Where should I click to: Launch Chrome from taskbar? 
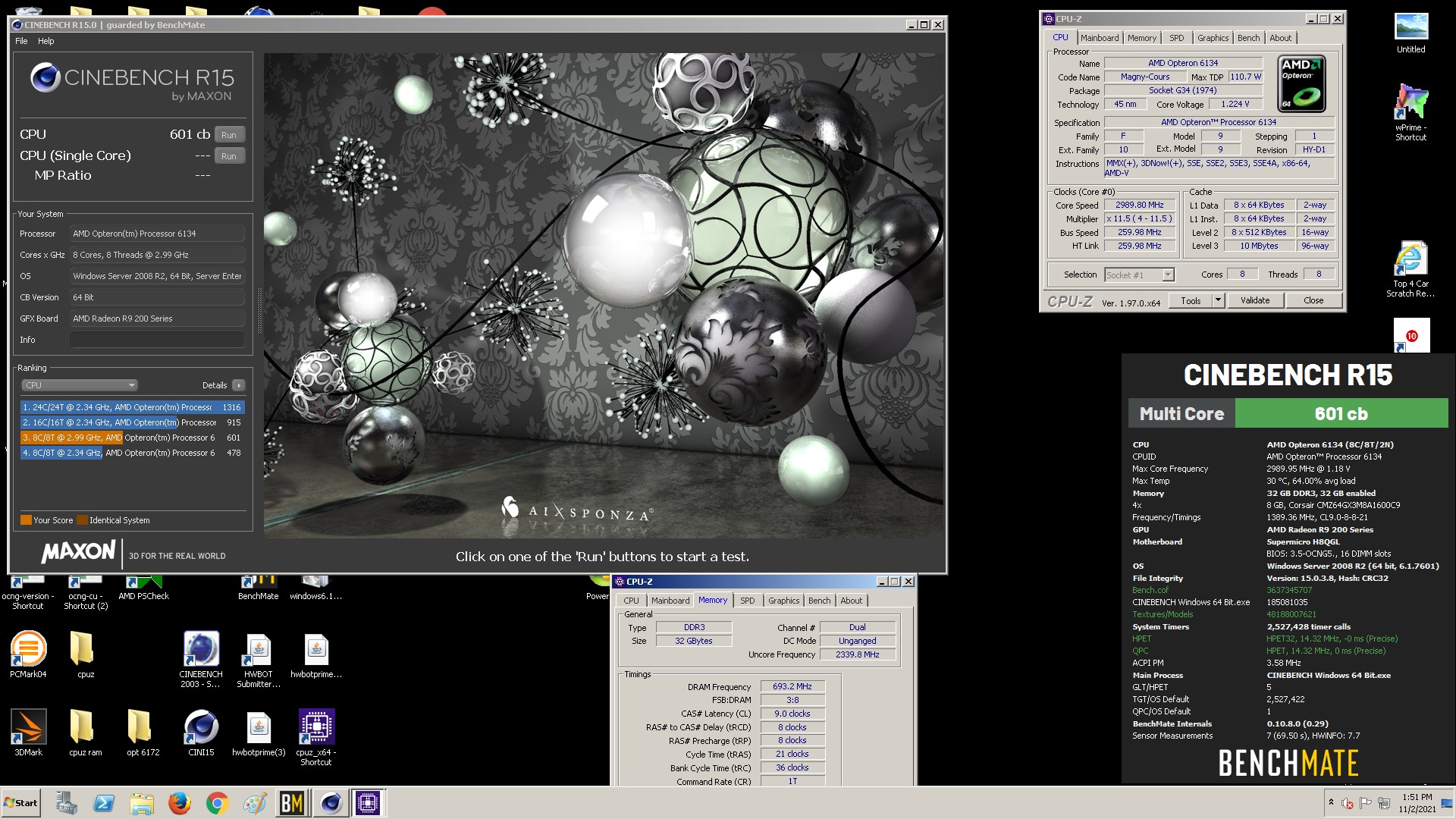coord(217,803)
